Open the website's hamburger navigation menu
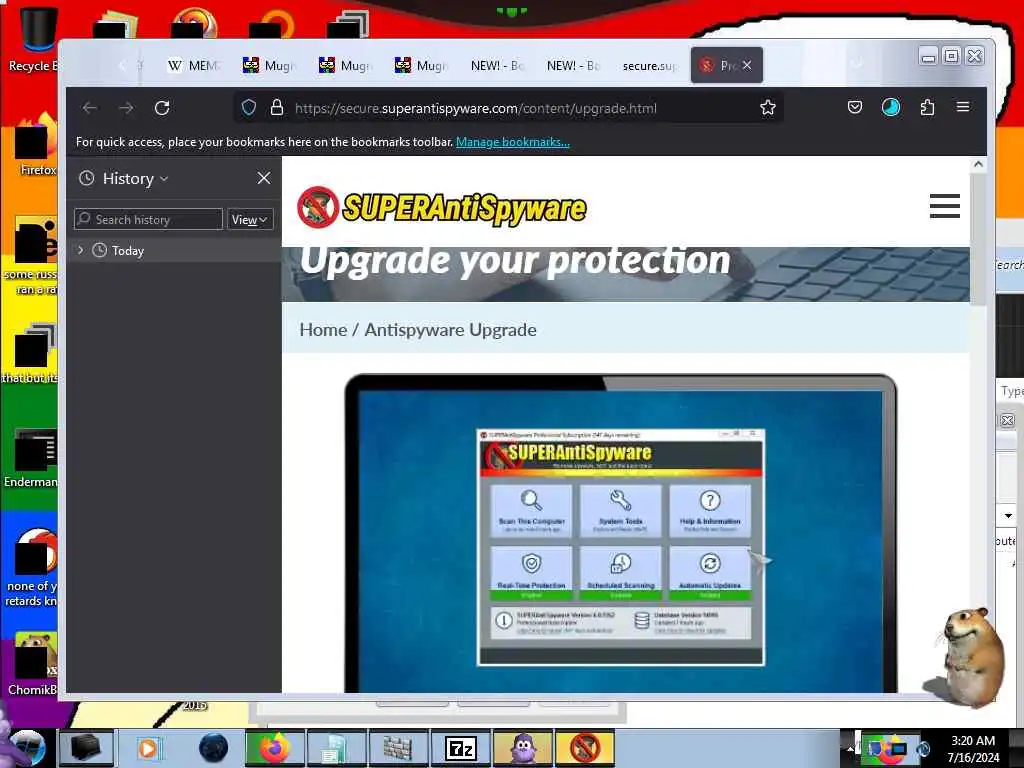Viewport: 1024px width, 768px height. [x=944, y=206]
